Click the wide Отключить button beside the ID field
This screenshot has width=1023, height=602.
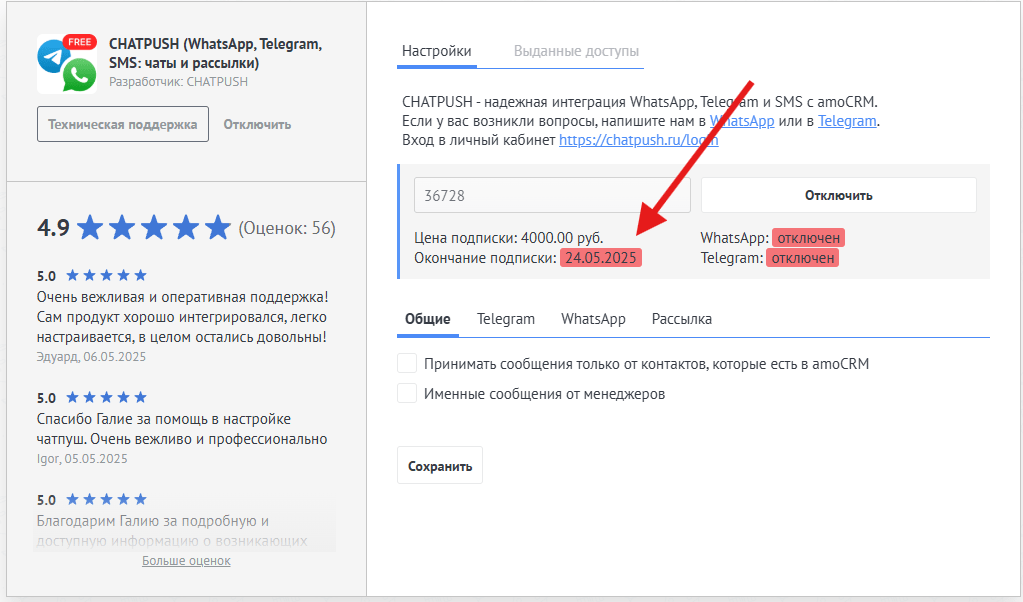click(x=838, y=195)
